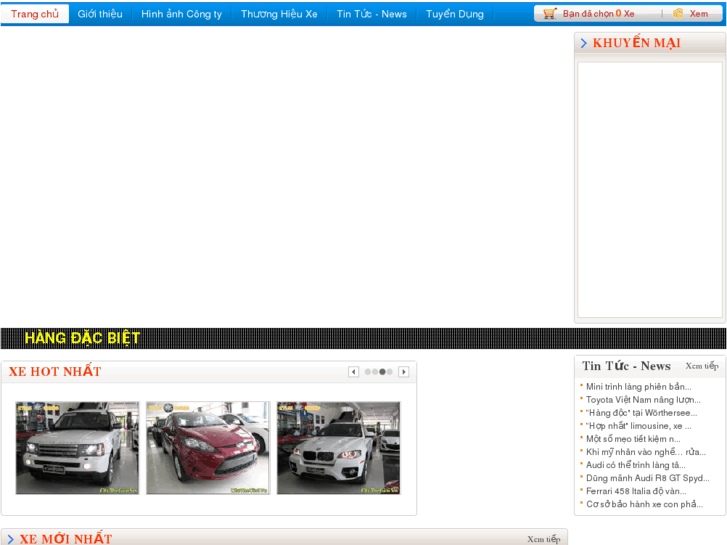Click the arrow icon beside Khuyến Mại

584,43
